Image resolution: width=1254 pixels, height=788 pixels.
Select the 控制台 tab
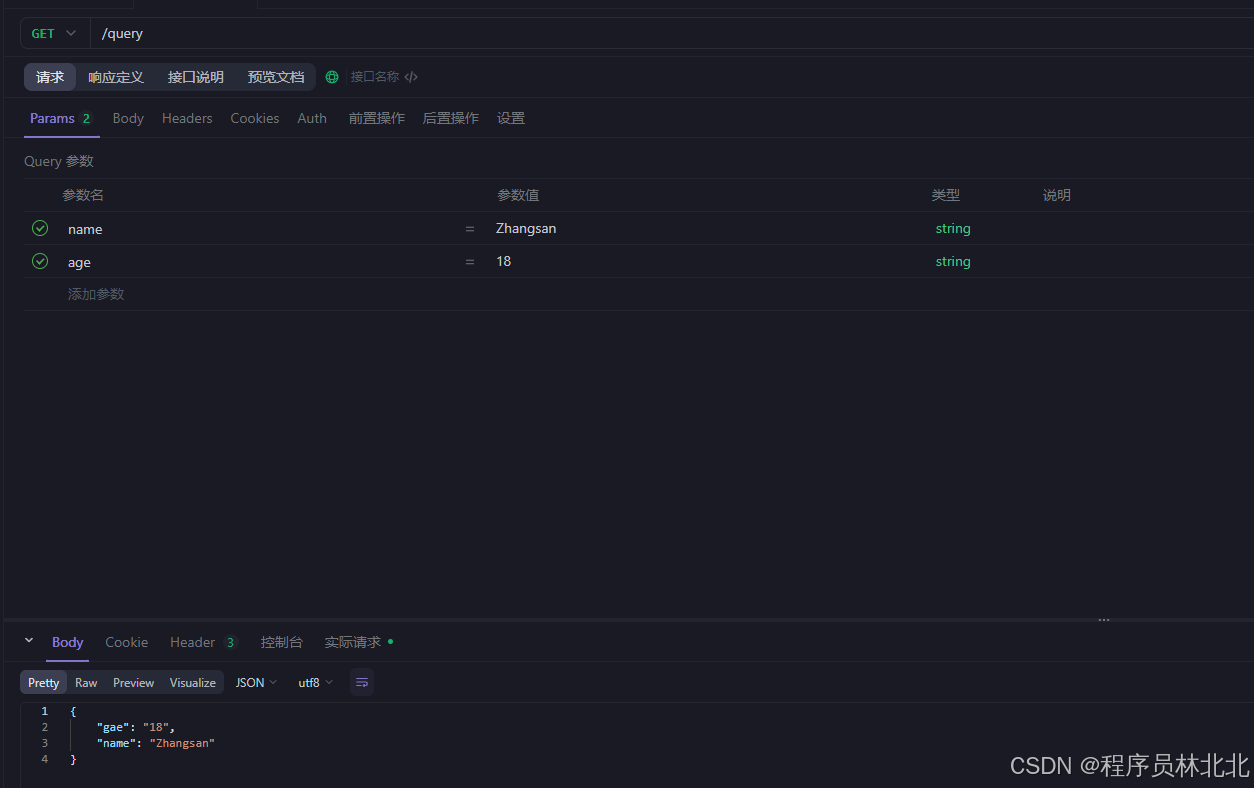pos(281,642)
